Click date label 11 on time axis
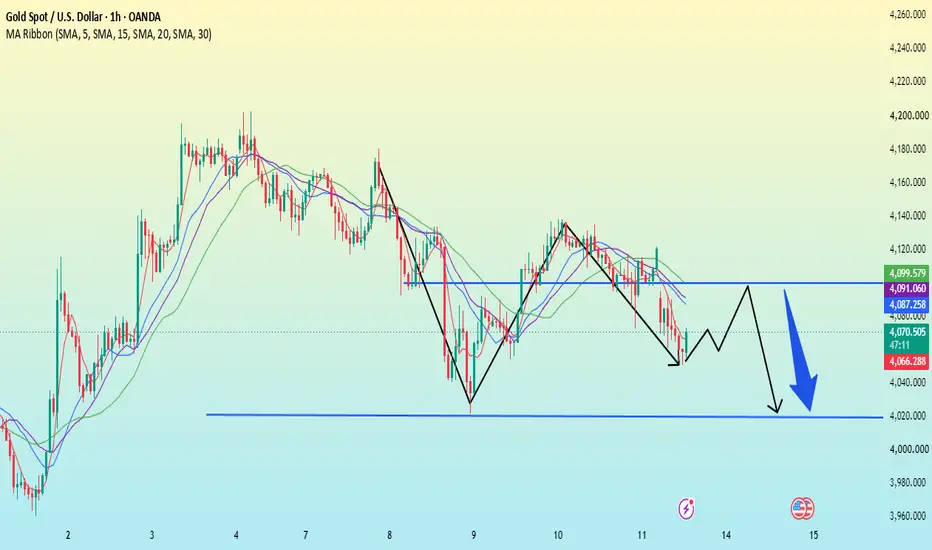The height and width of the screenshot is (550, 932). point(642,535)
